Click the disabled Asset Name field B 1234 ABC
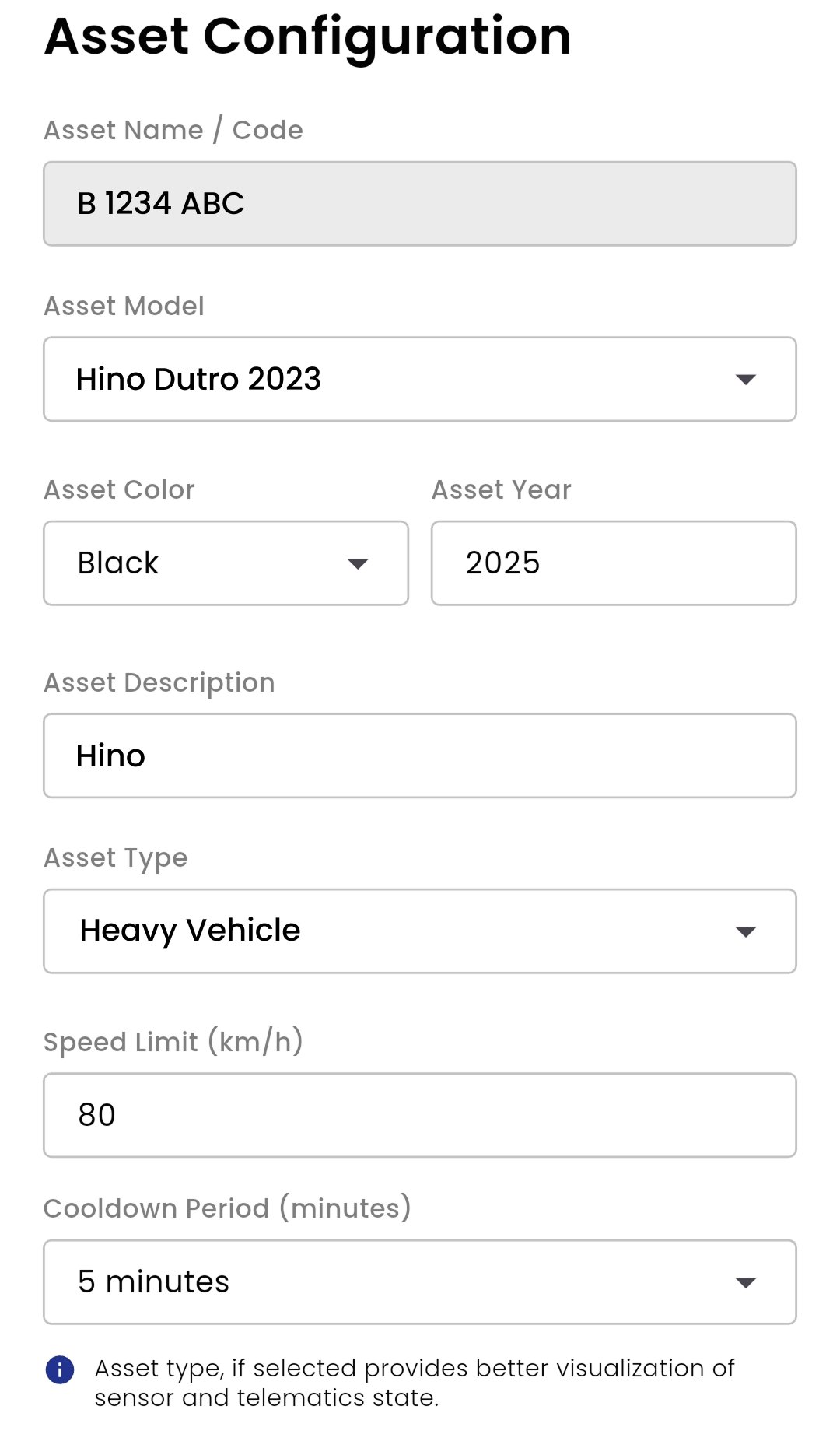Image resolution: width=840 pixels, height=1434 pixels. [x=420, y=204]
